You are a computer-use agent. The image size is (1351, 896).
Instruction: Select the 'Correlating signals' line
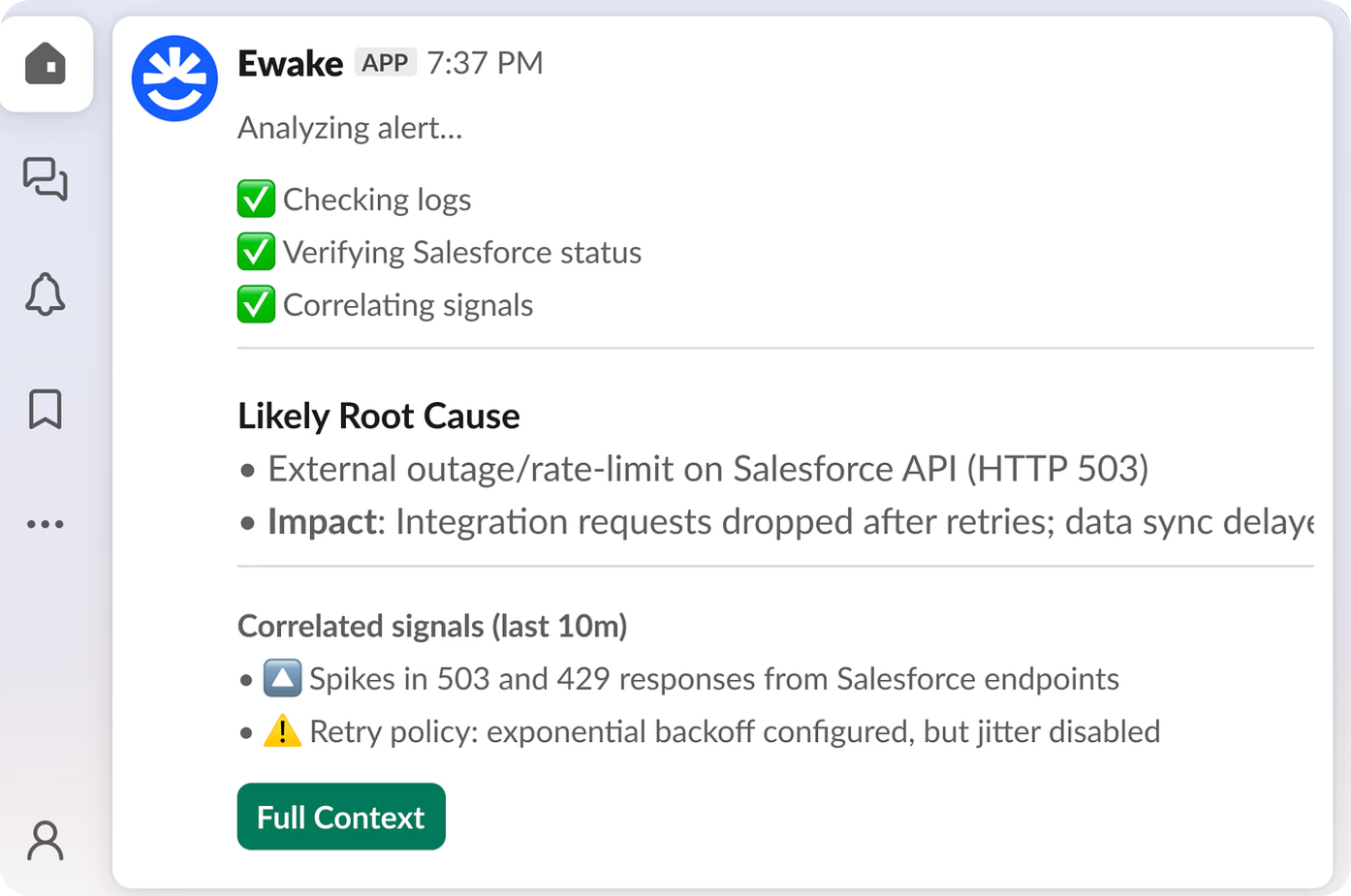pyautogui.click(x=408, y=305)
